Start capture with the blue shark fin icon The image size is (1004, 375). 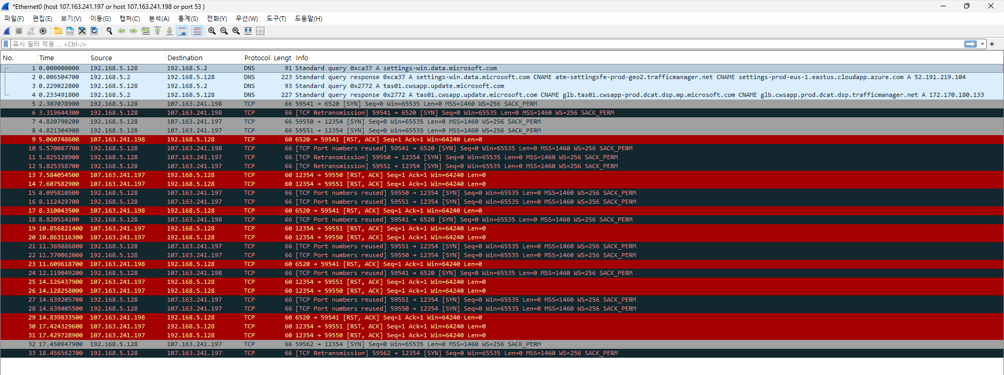coord(7,31)
